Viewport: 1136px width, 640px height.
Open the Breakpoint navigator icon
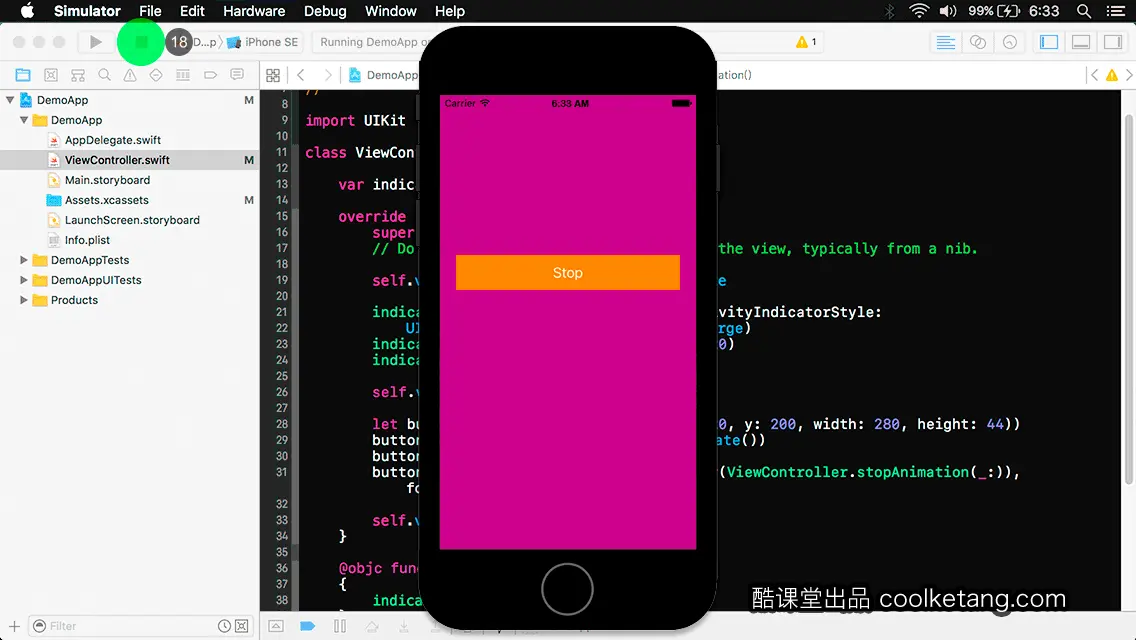point(210,75)
